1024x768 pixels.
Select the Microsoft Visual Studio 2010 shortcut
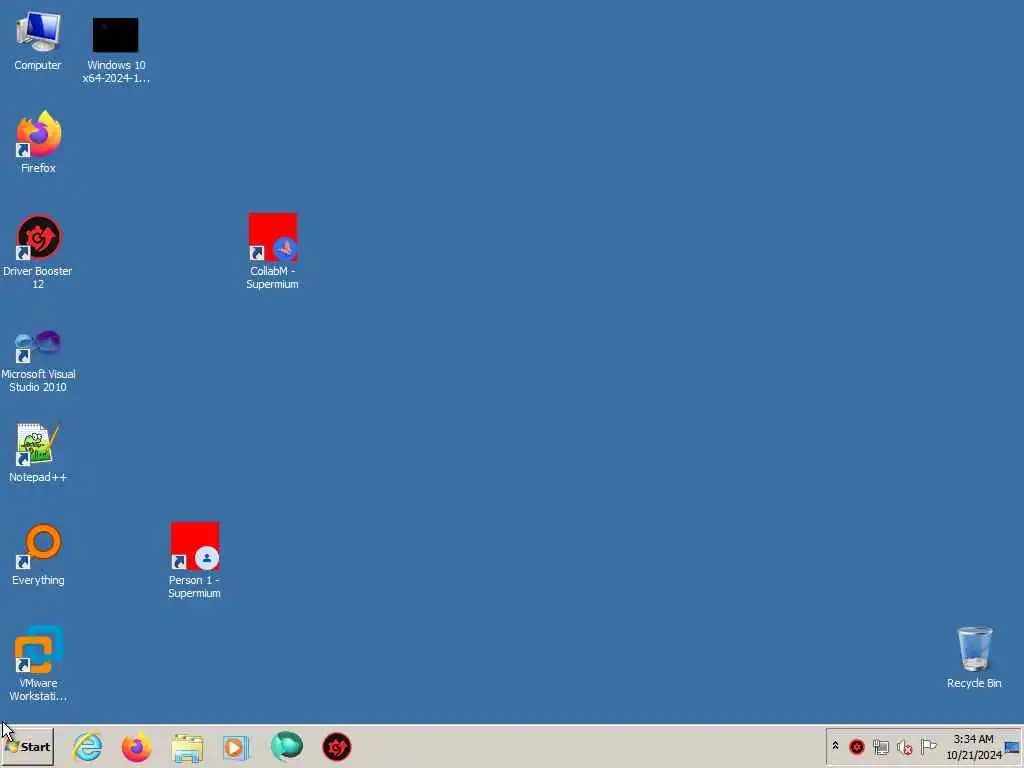[38, 360]
